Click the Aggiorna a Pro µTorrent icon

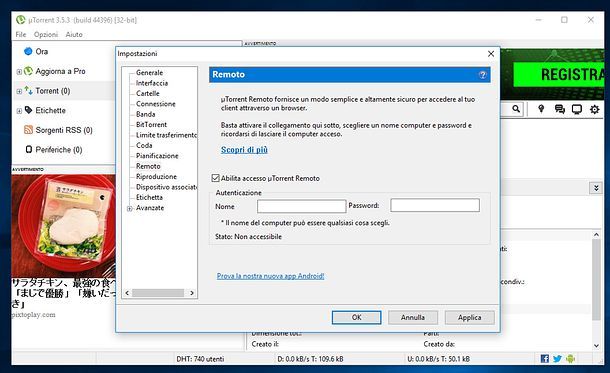(x=28, y=71)
